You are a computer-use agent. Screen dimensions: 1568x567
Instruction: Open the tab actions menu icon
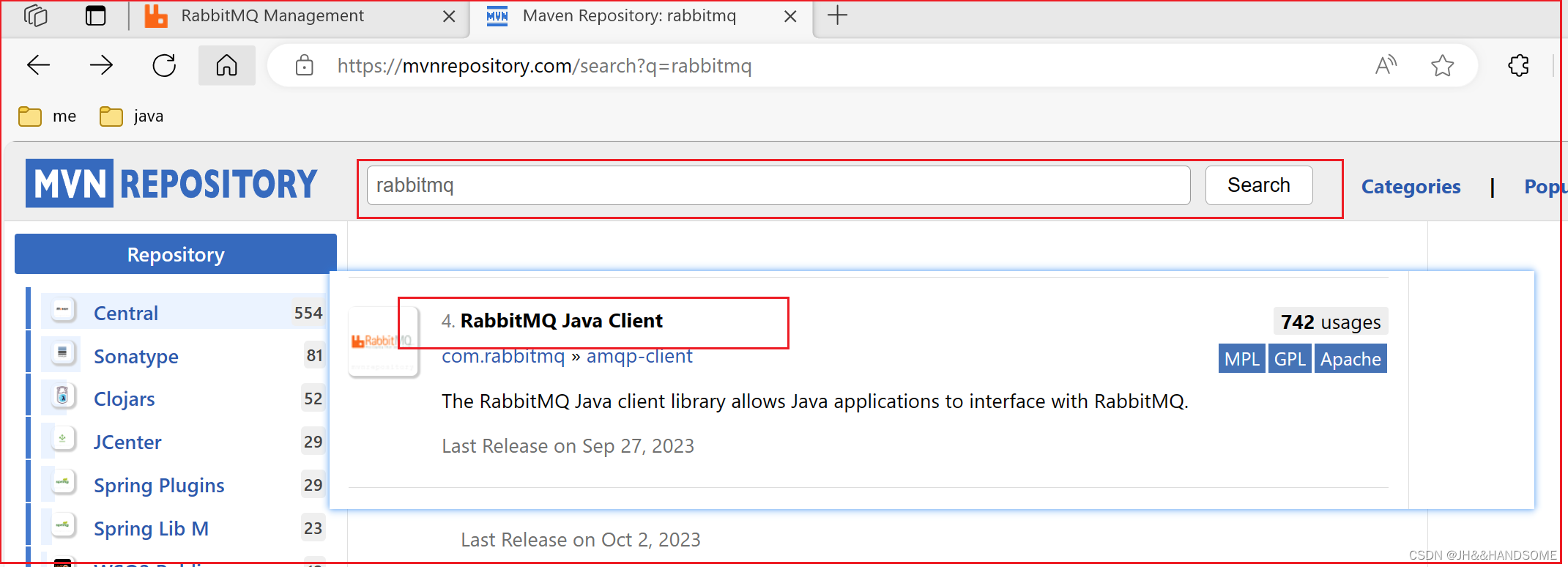[95, 15]
